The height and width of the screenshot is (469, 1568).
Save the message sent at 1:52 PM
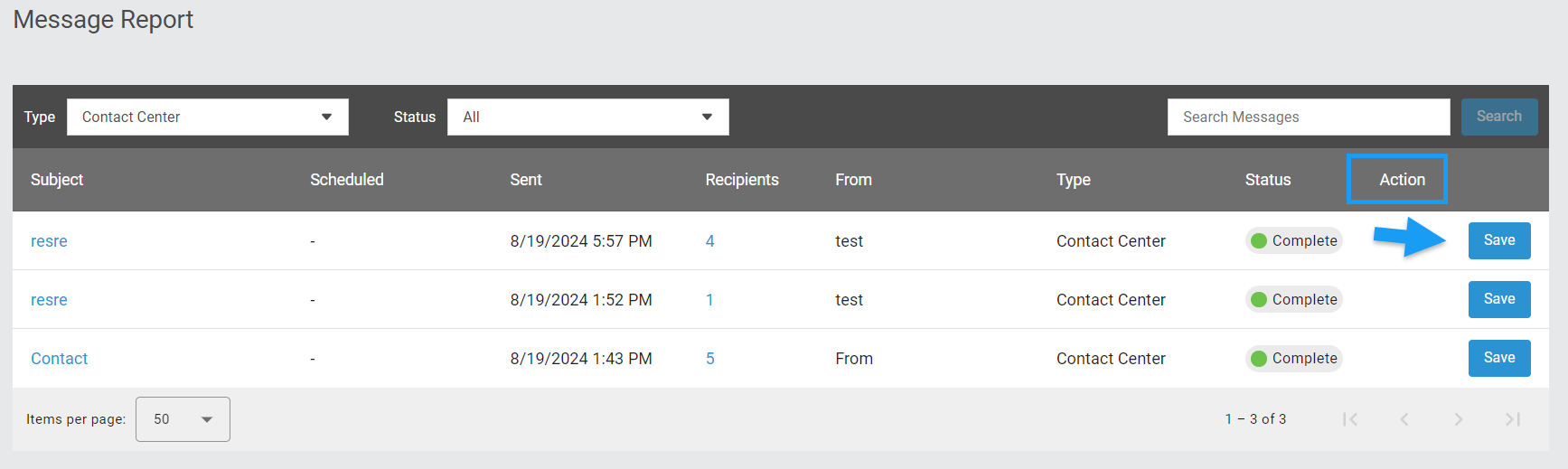(x=1499, y=299)
